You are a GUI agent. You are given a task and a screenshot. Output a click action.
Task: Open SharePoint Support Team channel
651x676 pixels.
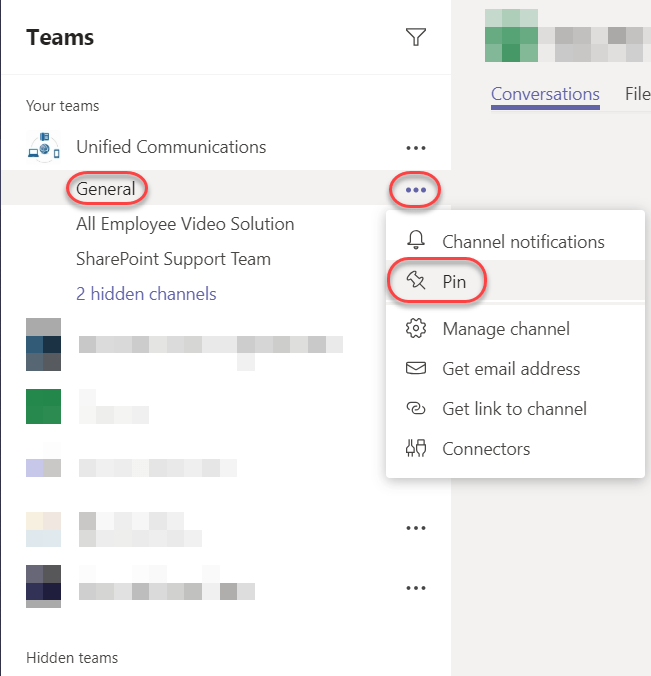(x=173, y=259)
